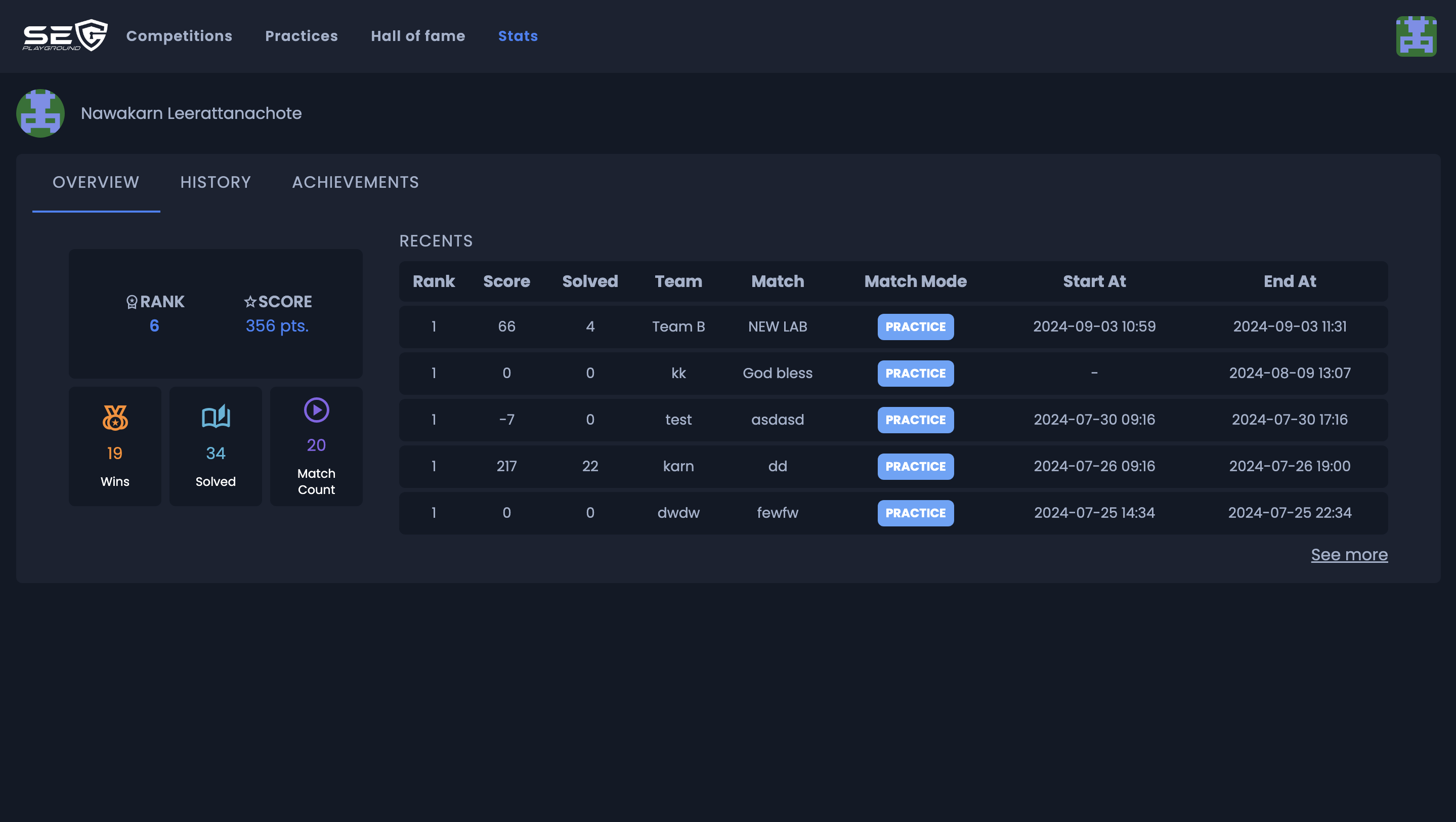Open the Competitions menu item
This screenshot has width=1456, height=822.
click(179, 35)
